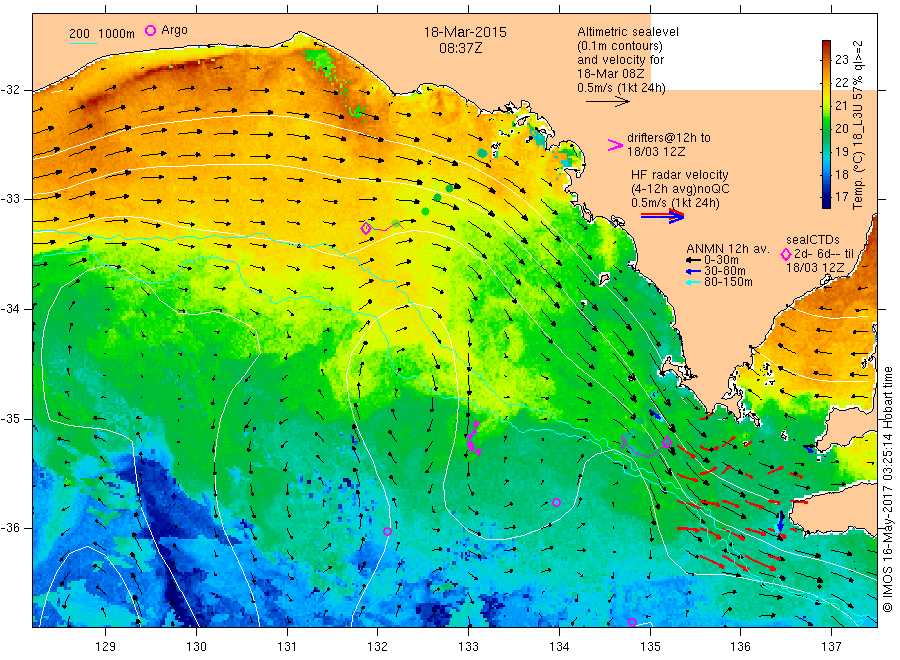Viewport: 900px width, 660px height.
Task: Select the Argo float marker at bottom near 135E
Action: tap(632, 622)
